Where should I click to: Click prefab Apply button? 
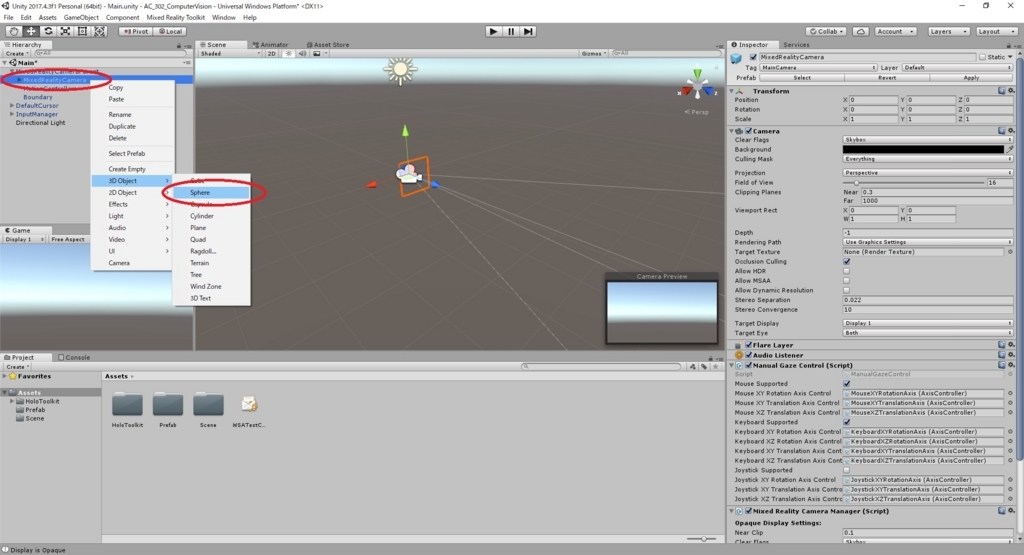tap(971, 78)
